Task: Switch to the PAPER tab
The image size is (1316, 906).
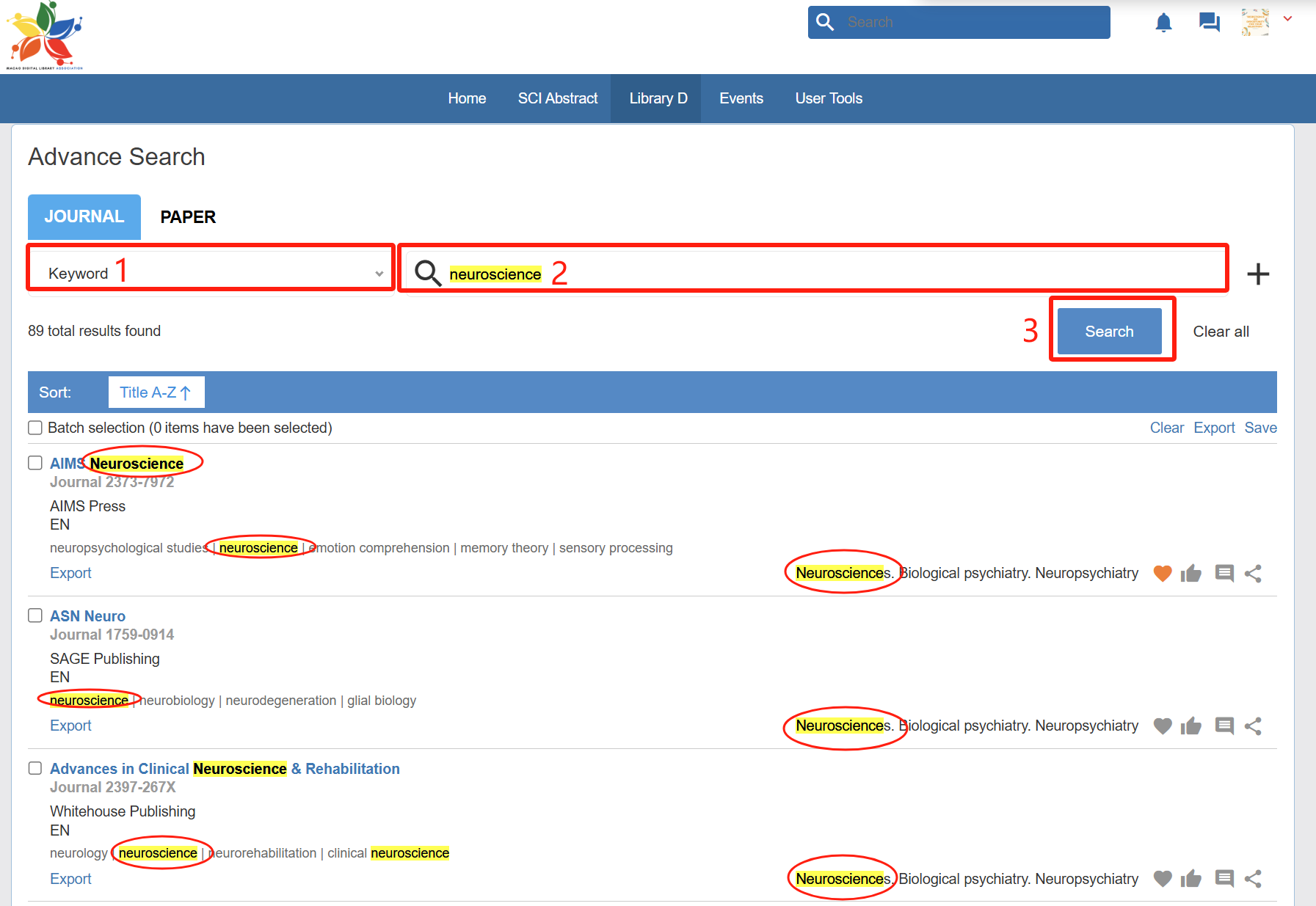Action: tap(188, 217)
